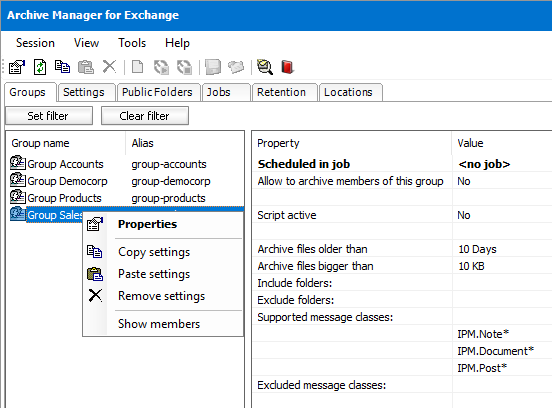The image size is (552, 408).
Task: Switch to the Locations tab
Action: click(x=351, y=92)
